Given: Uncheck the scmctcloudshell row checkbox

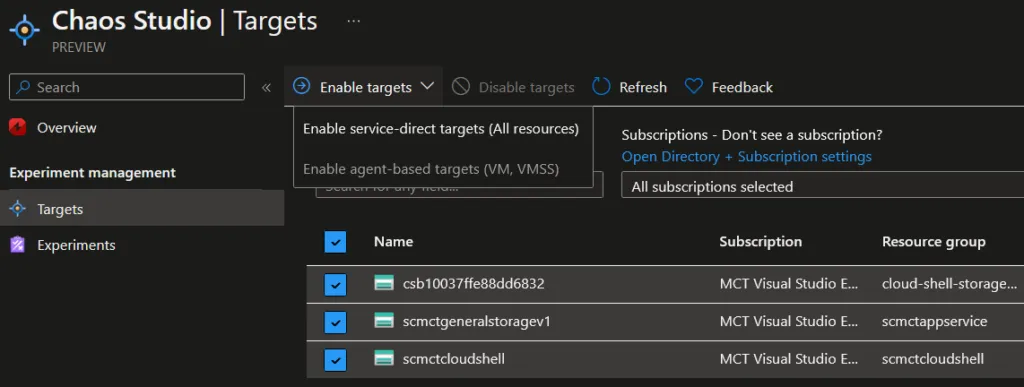Looking at the screenshot, I should tap(335, 360).
